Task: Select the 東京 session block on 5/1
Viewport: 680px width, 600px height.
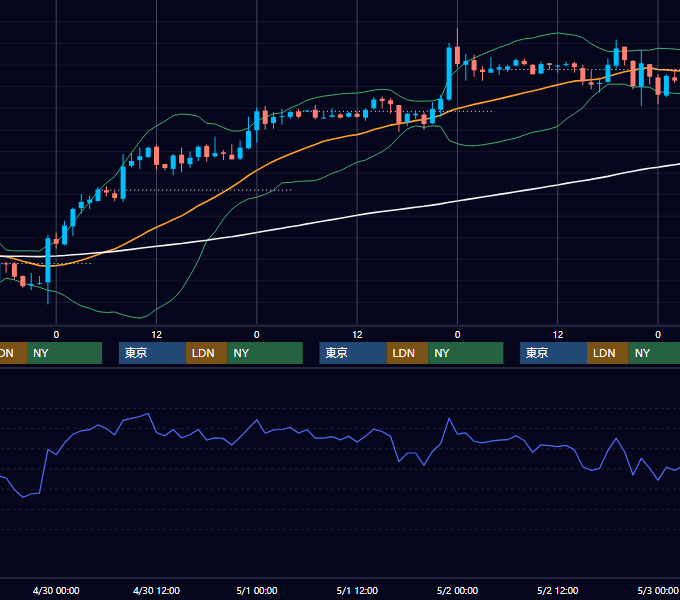Action: [x=353, y=353]
